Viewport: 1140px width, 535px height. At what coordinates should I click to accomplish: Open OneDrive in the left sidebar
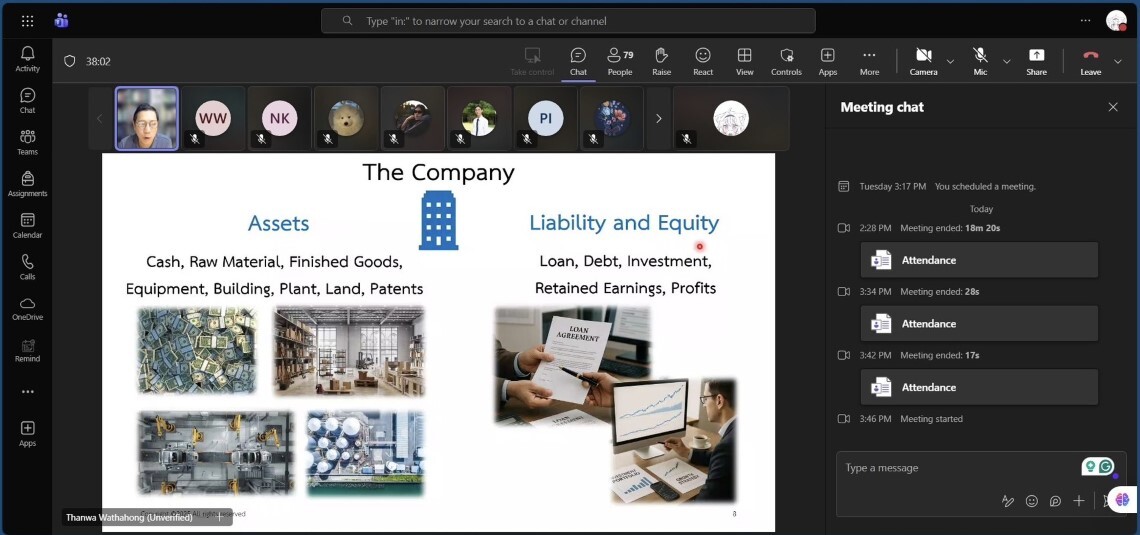click(x=27, y=308)
